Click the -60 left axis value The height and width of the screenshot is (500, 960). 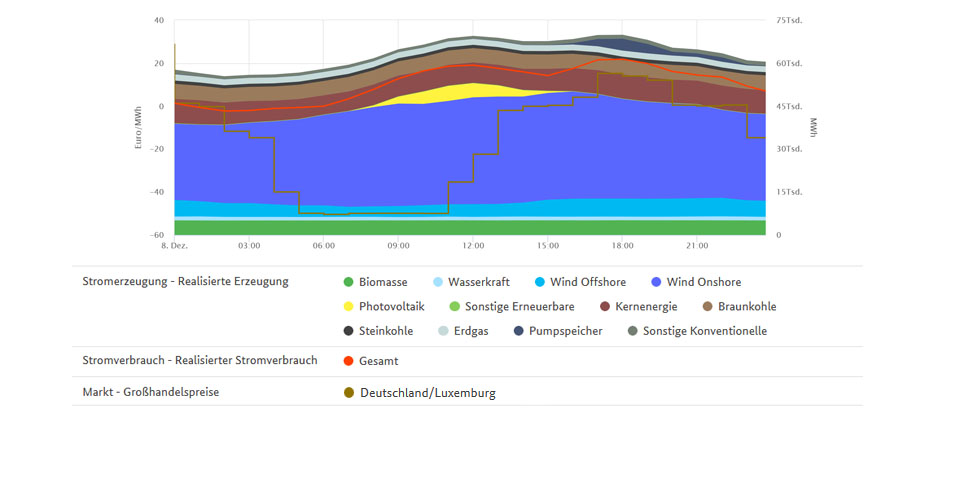click(157, 235)
